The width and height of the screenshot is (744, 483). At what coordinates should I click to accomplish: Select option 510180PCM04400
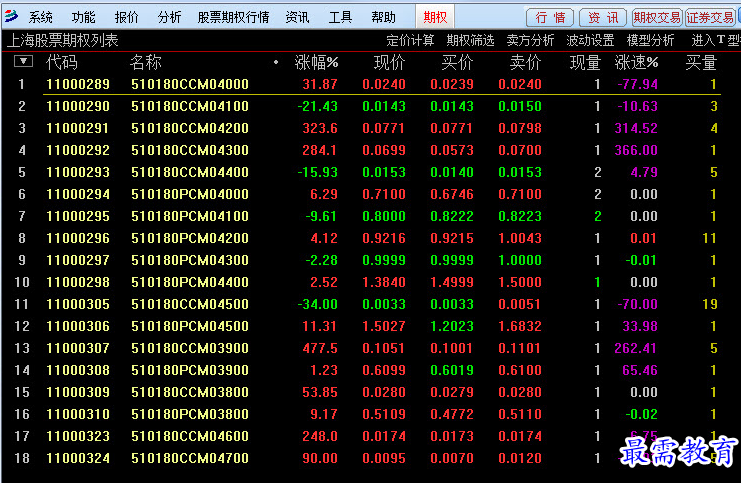[190, 282]
